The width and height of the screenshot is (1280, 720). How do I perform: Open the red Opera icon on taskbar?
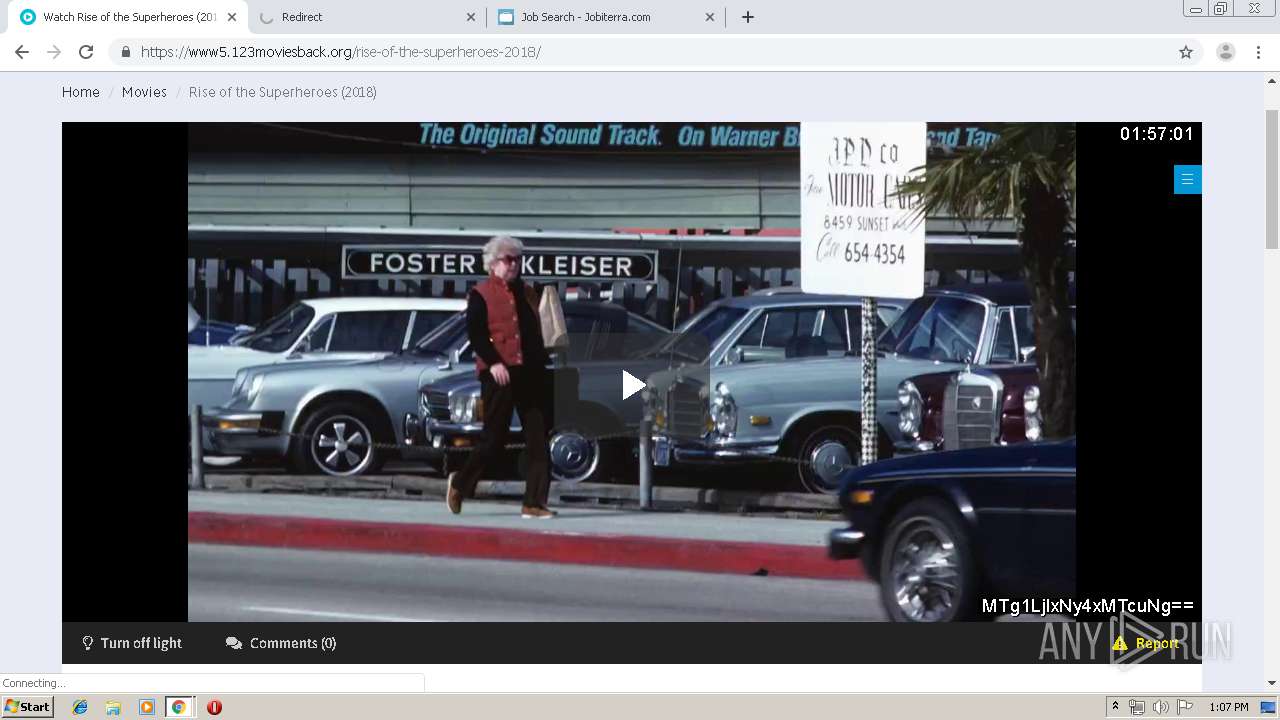click(214, 707)
